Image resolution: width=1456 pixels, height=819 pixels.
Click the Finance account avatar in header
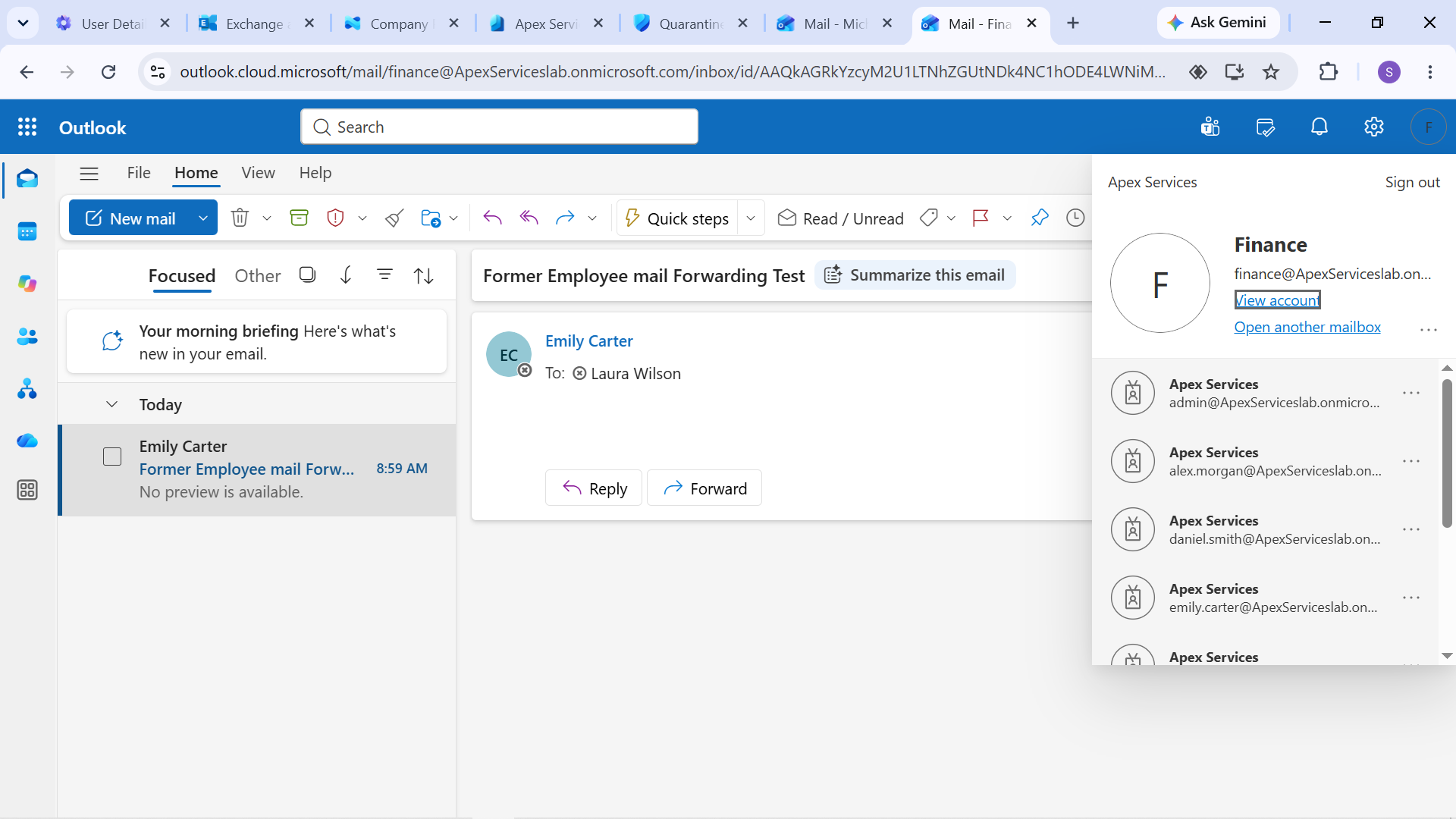point(1429,127)
